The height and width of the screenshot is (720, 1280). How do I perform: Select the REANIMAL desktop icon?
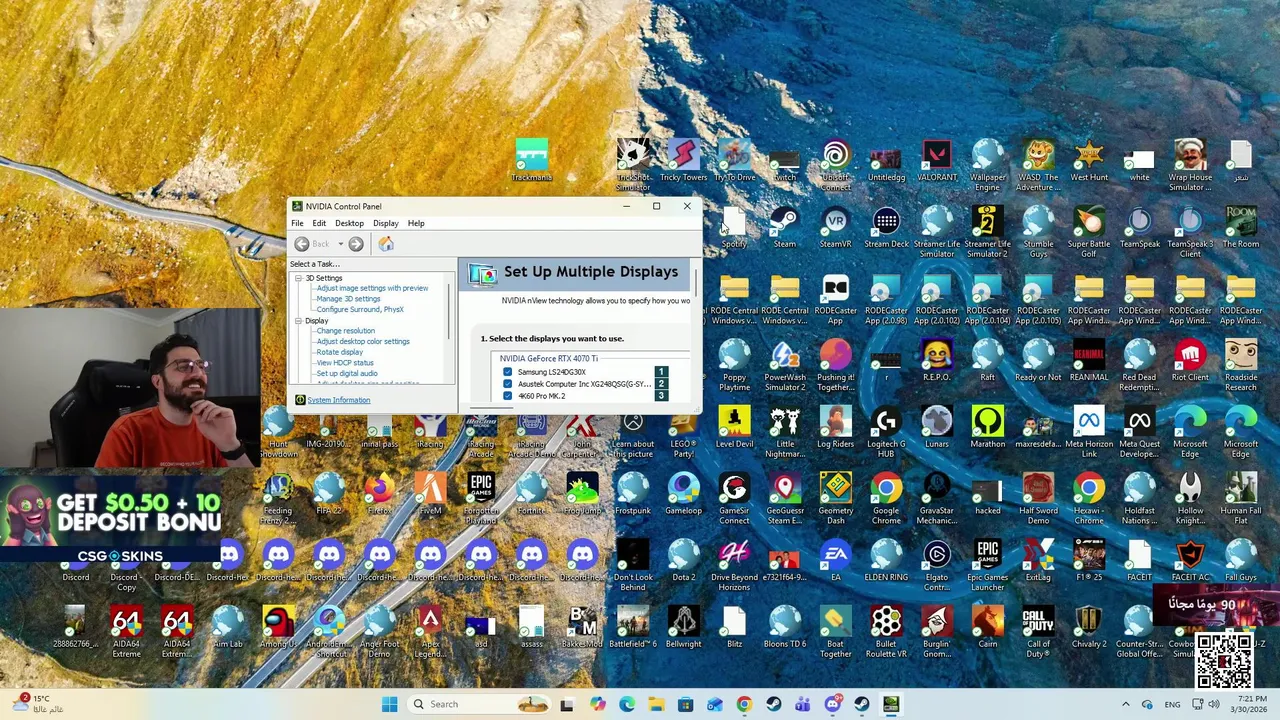(1088, 361)
